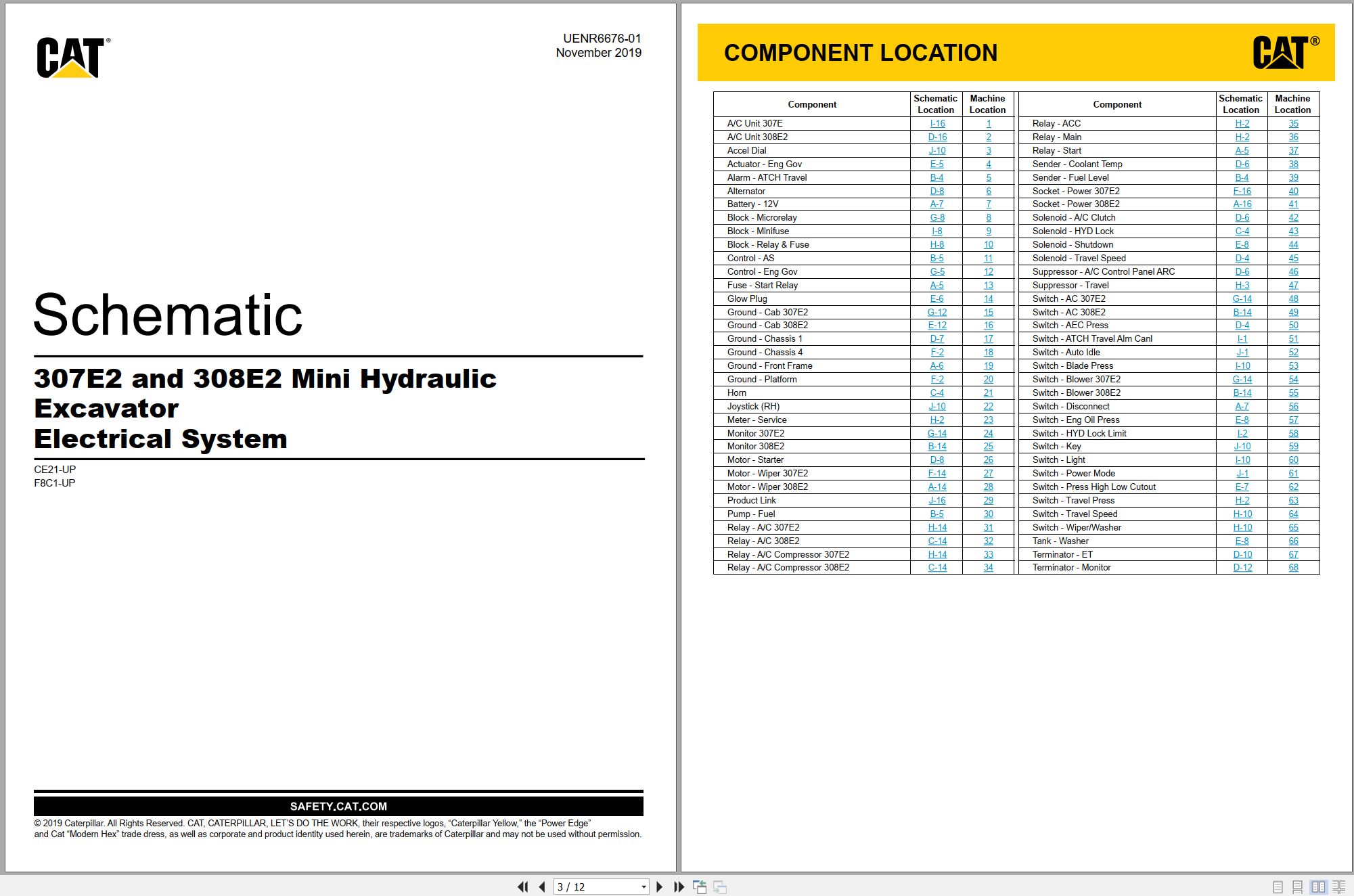Click serial prefix CE21-UP
This screenshot has width=1354, height=896.
(x=55, y=469)
